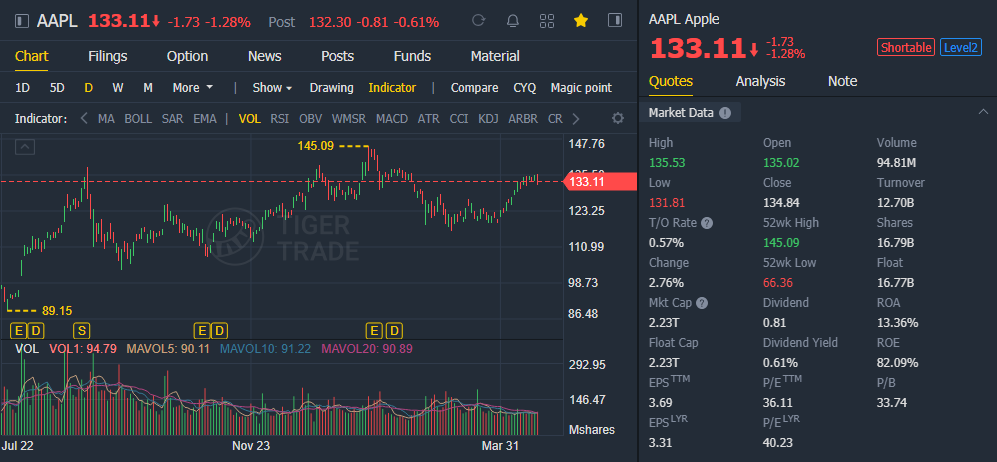This screenshot has width=997, height=462.
Task: Enable the EMA indicator
Action: pyautogui.click(x=205, y=119)
